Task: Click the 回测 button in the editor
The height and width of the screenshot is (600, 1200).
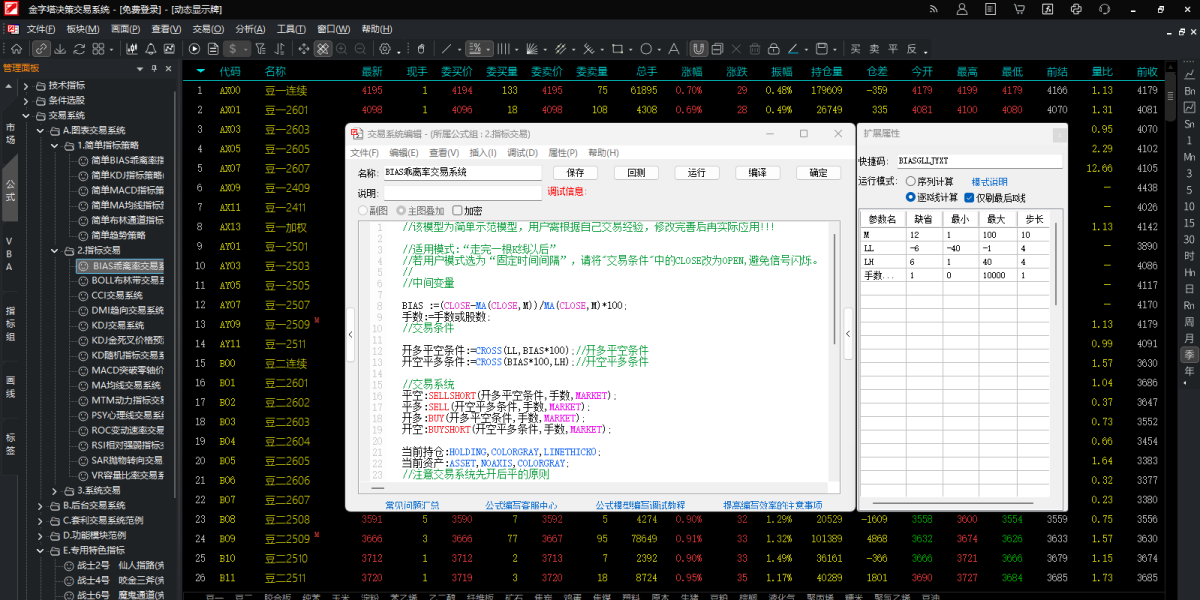Action: [x=637, y=172]
